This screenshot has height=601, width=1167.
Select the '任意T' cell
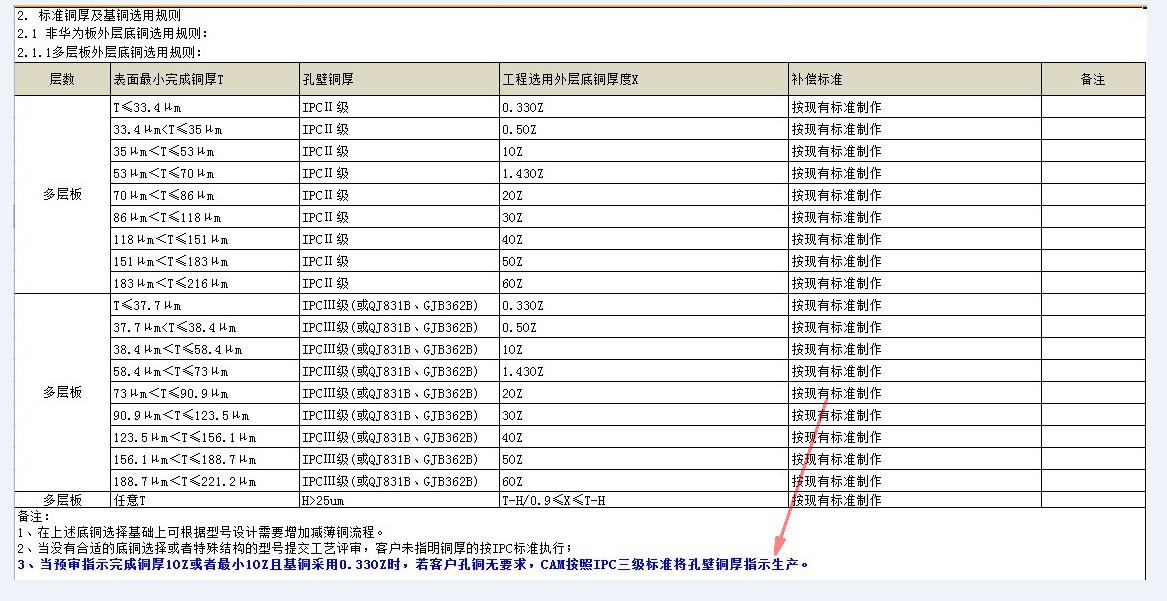point(205,500)
